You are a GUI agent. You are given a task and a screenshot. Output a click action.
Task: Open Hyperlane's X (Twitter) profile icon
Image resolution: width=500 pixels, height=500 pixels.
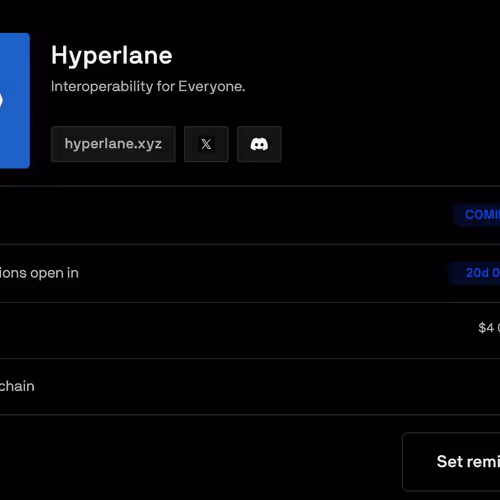206,144
